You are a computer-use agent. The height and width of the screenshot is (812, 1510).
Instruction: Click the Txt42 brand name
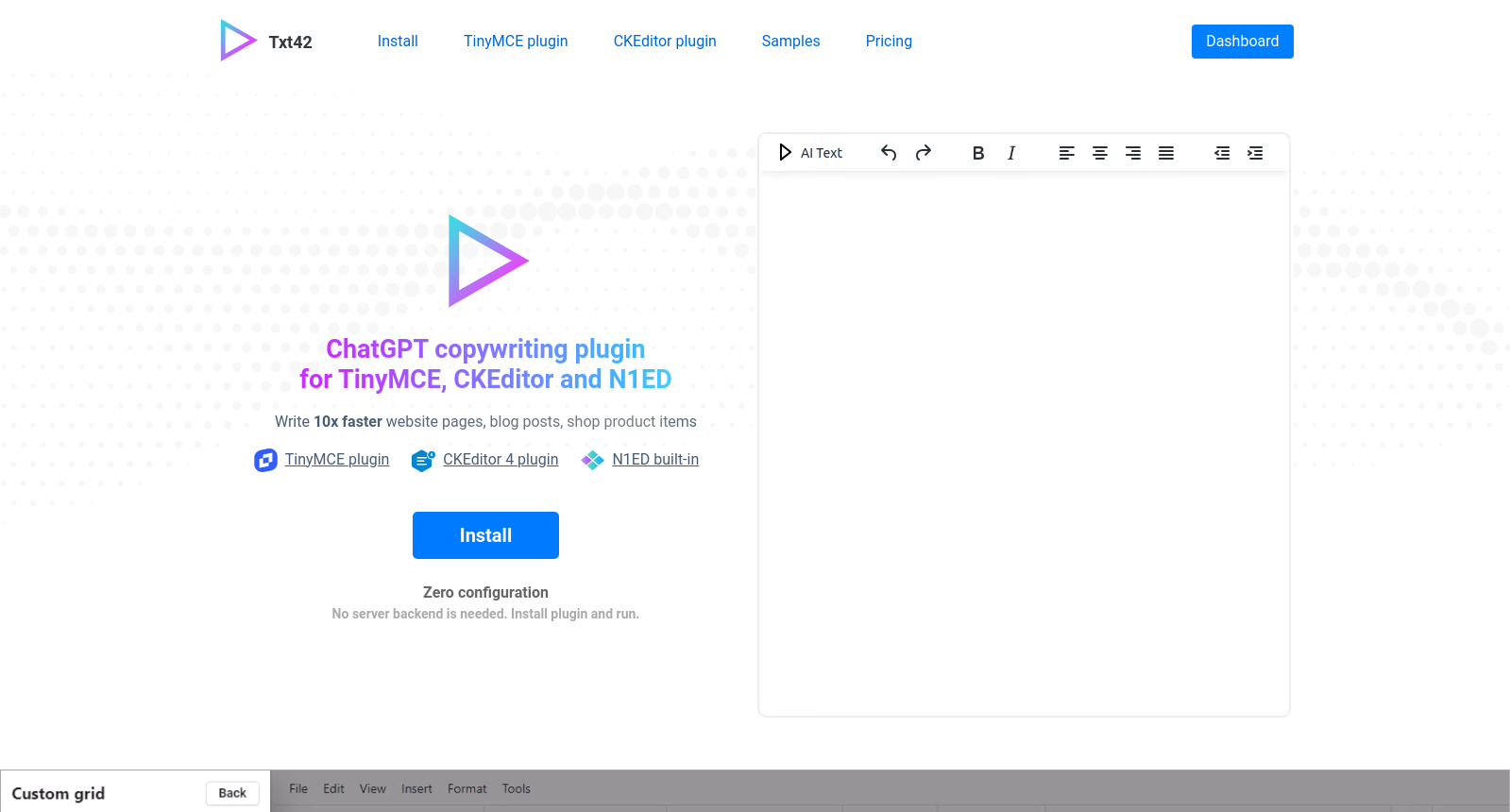(291, 42)
